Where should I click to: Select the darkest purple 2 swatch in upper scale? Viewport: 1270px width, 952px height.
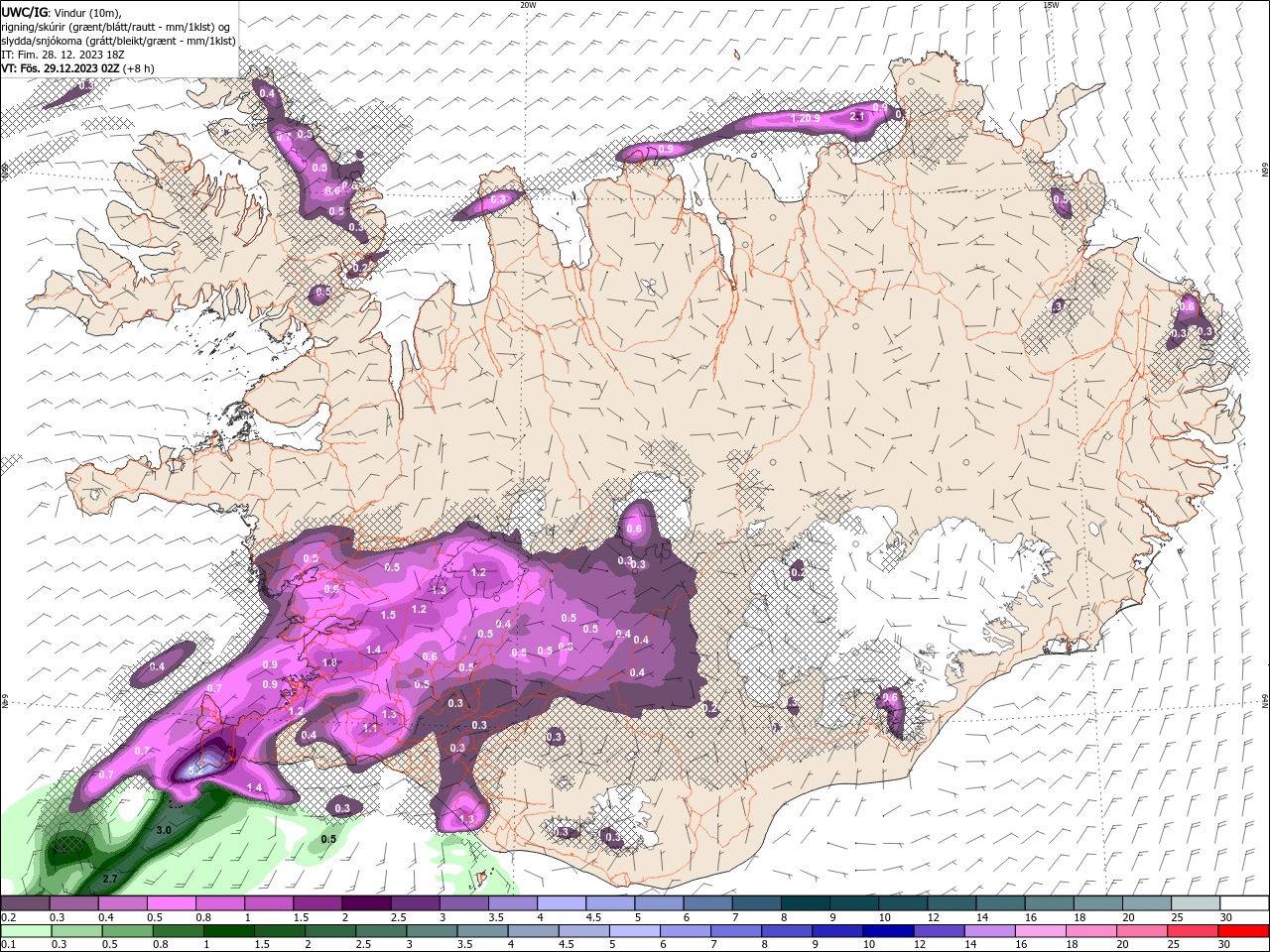[x=366, y=902]
